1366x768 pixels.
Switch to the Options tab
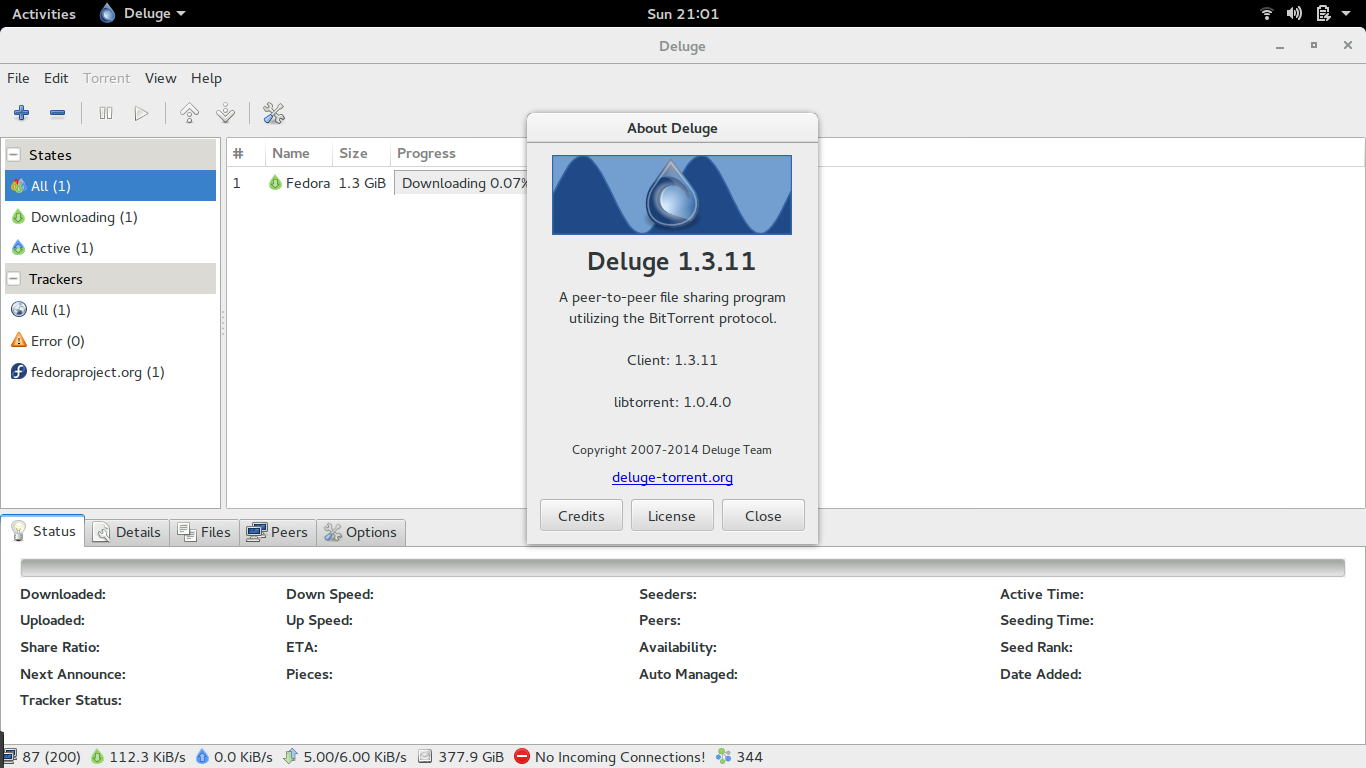click(x=361, y=532)
